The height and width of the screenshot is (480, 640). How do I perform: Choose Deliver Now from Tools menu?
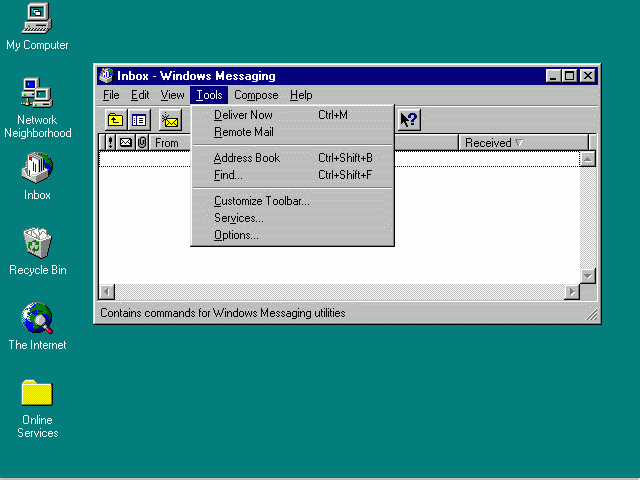point(292,115)
